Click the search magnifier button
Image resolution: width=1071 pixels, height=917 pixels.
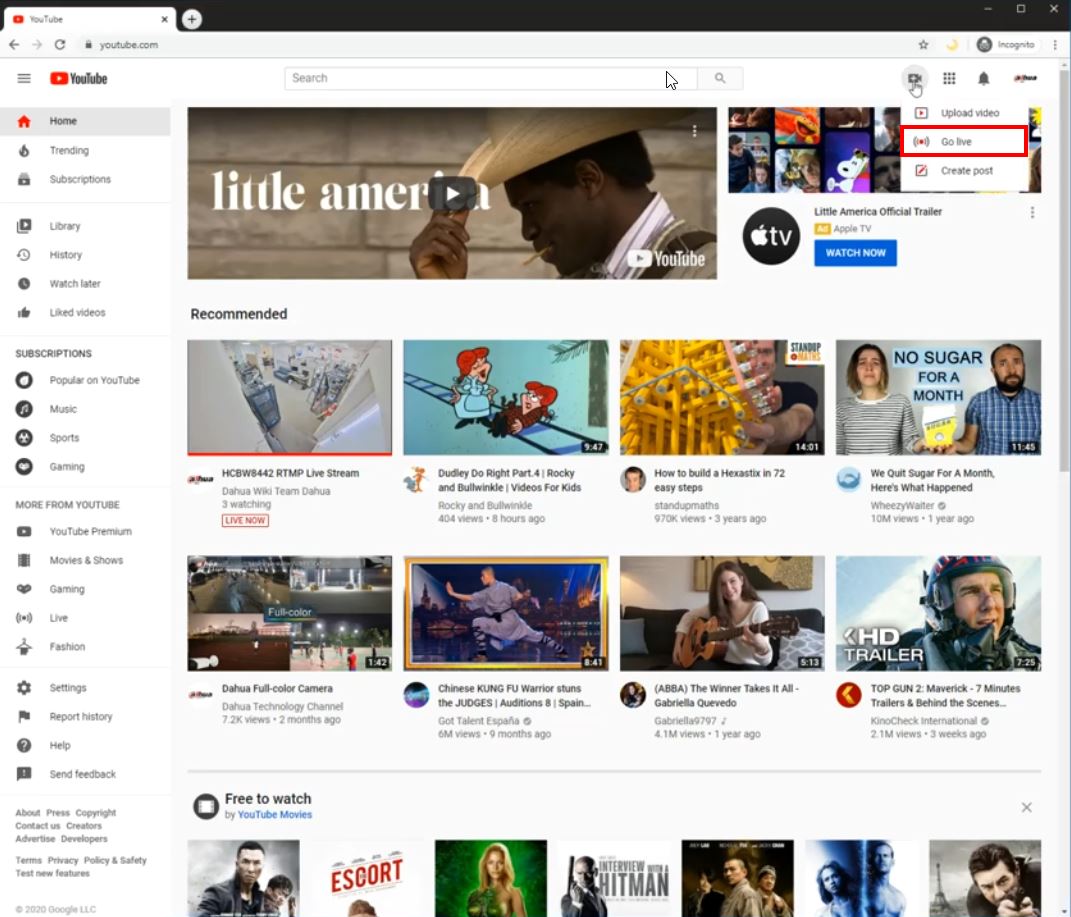[x=720, y=78]
